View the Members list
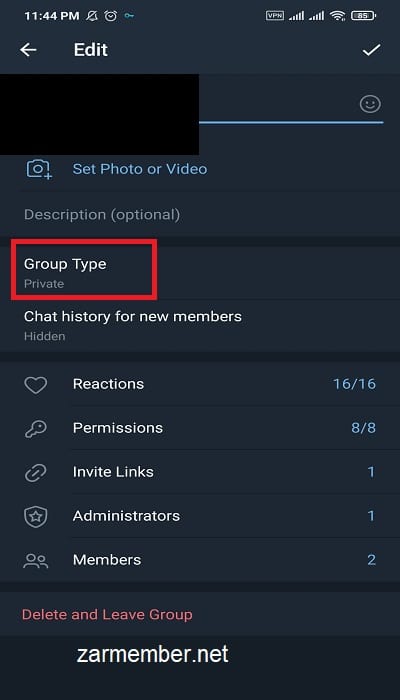Screen dimensions: 400x700 [200, 560]
